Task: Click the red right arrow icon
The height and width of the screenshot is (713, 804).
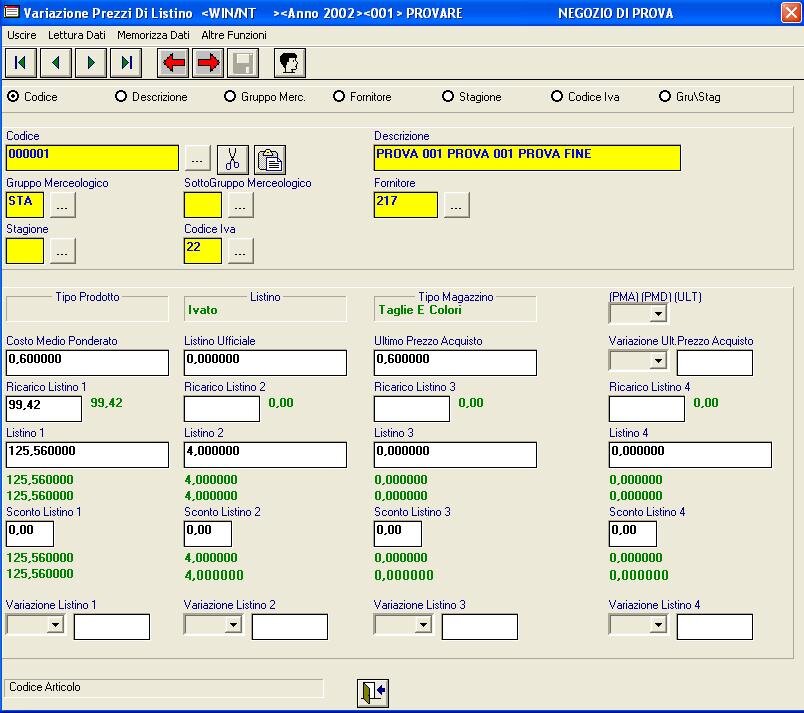Action: [209, 63]
